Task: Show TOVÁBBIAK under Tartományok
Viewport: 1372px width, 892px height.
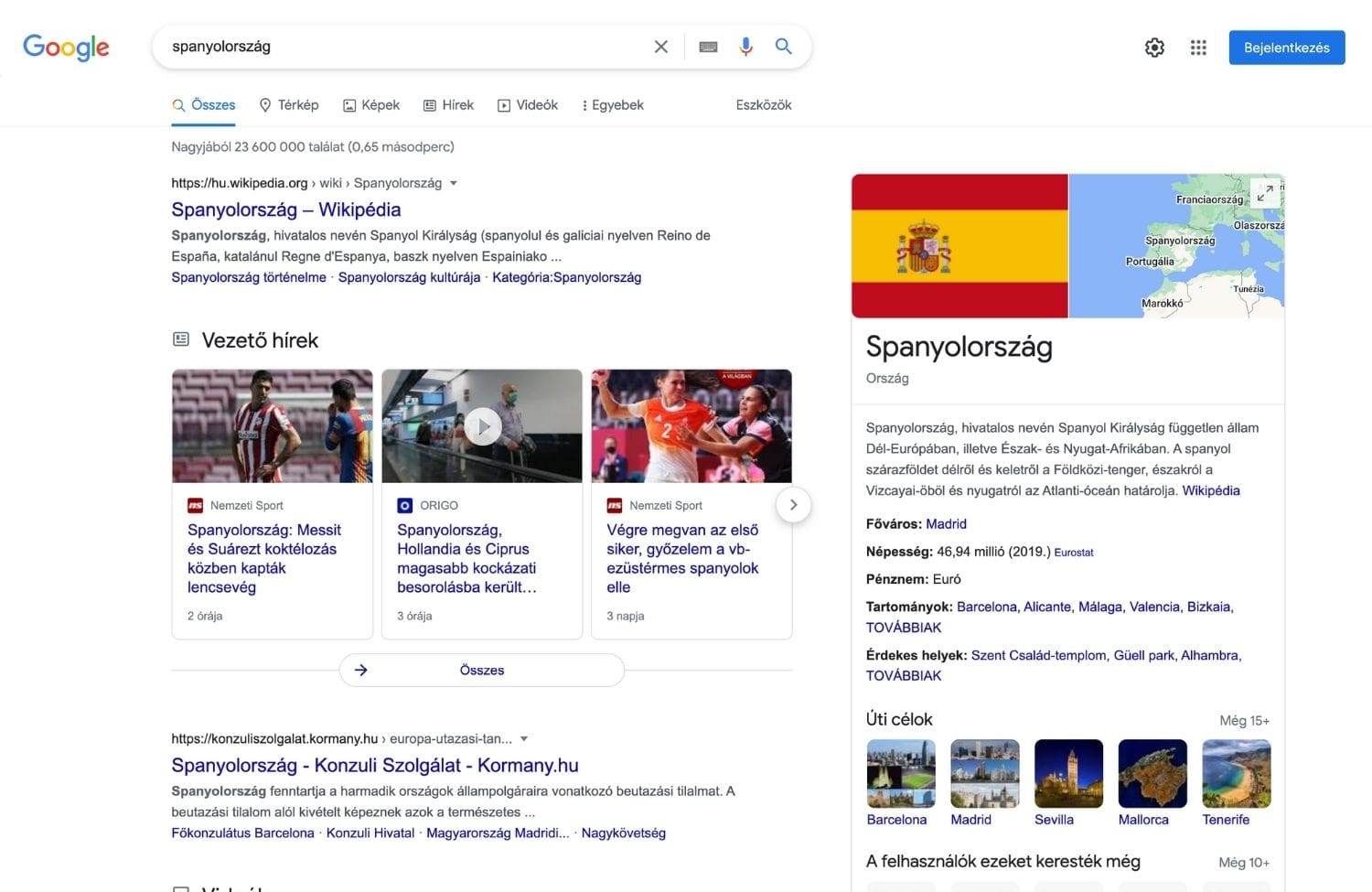Action: coord(904,628)
